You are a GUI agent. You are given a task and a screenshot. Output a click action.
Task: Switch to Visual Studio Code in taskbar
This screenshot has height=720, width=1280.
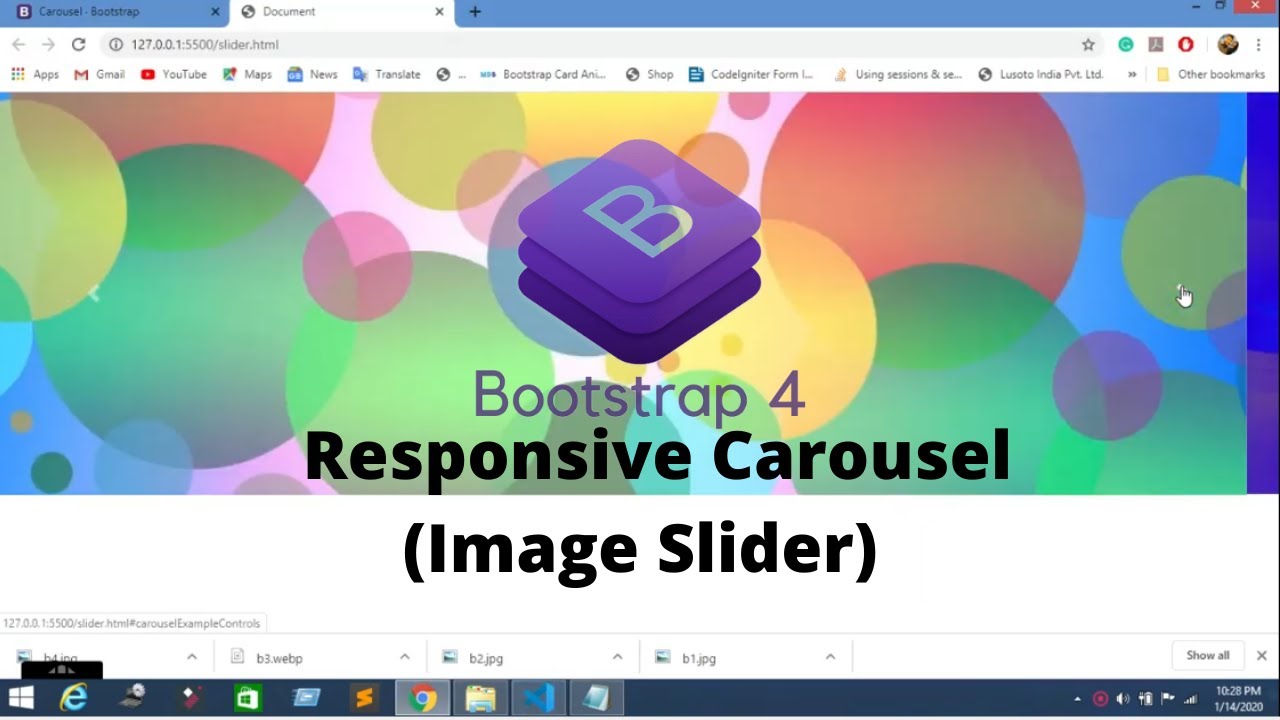pyautogui.click(x=539, y=697)
